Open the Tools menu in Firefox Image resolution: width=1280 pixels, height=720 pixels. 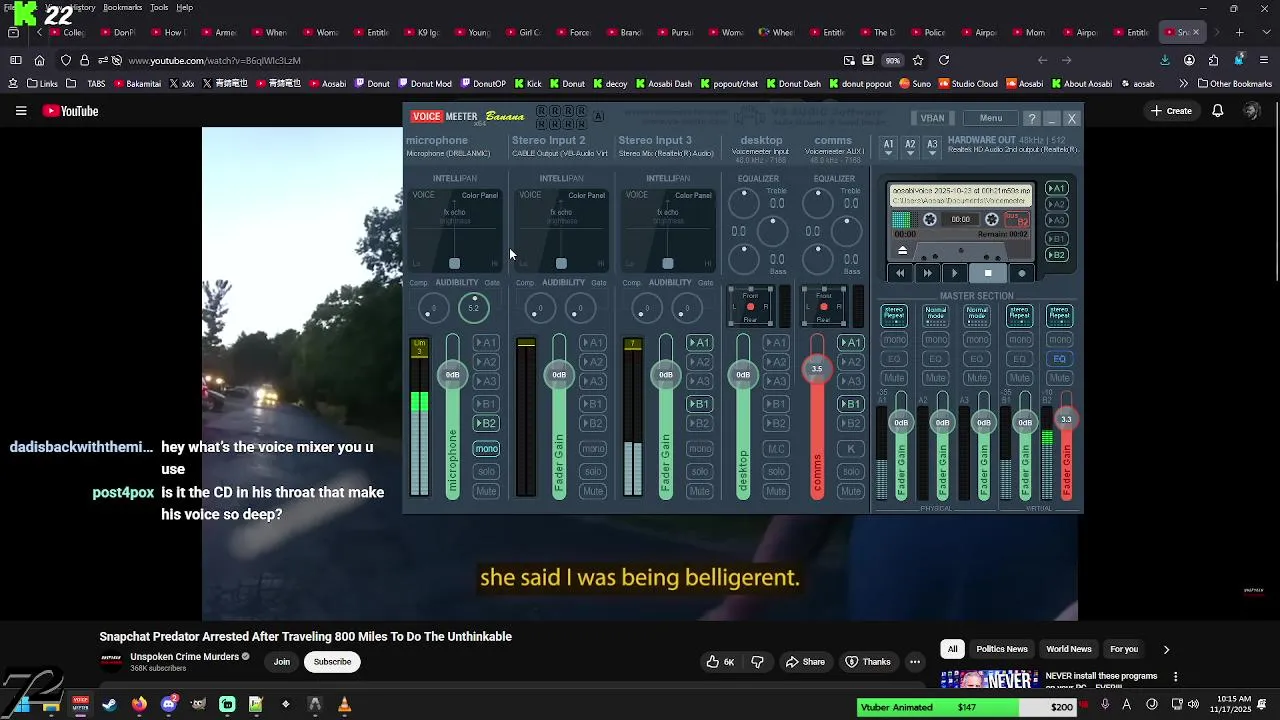[x=159, y=7]
